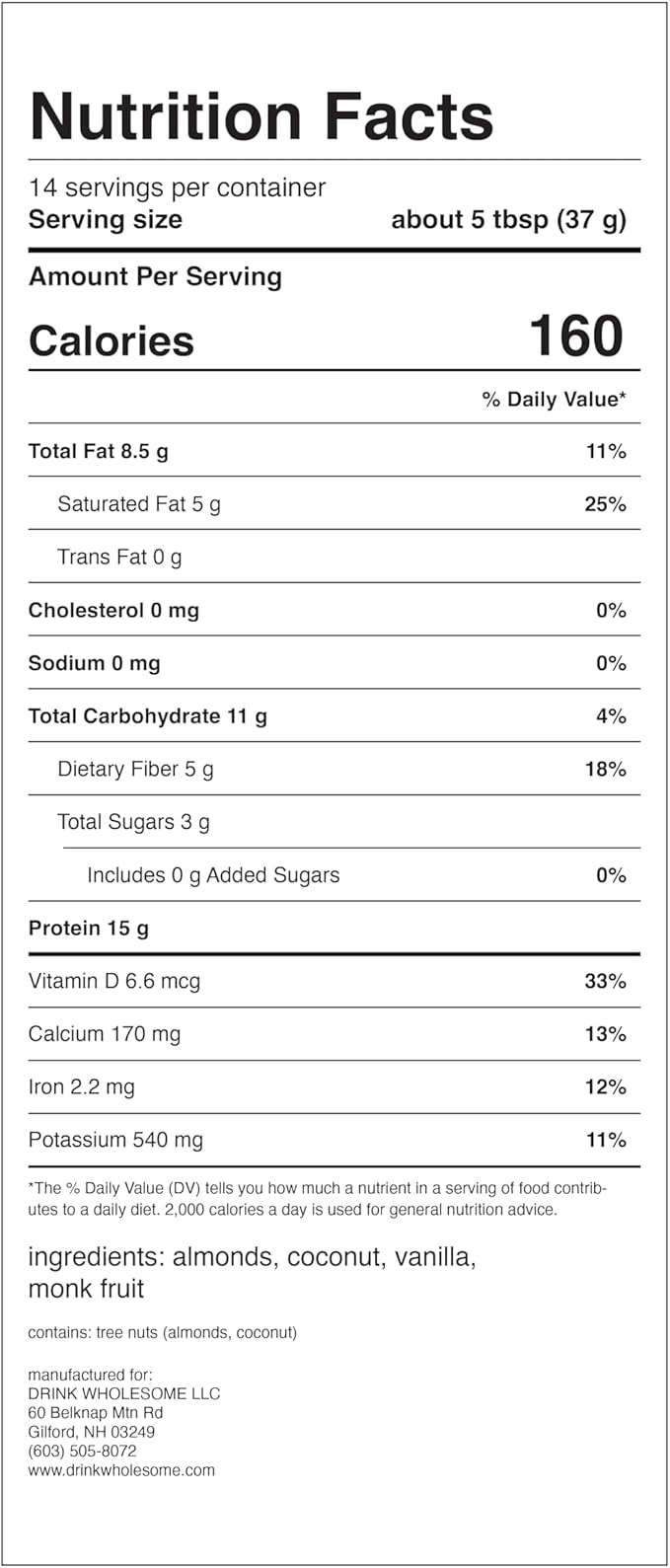Click the Protein 15 g label
The width and height of the screenshot is (670, 1568).
tap(88, 929)
